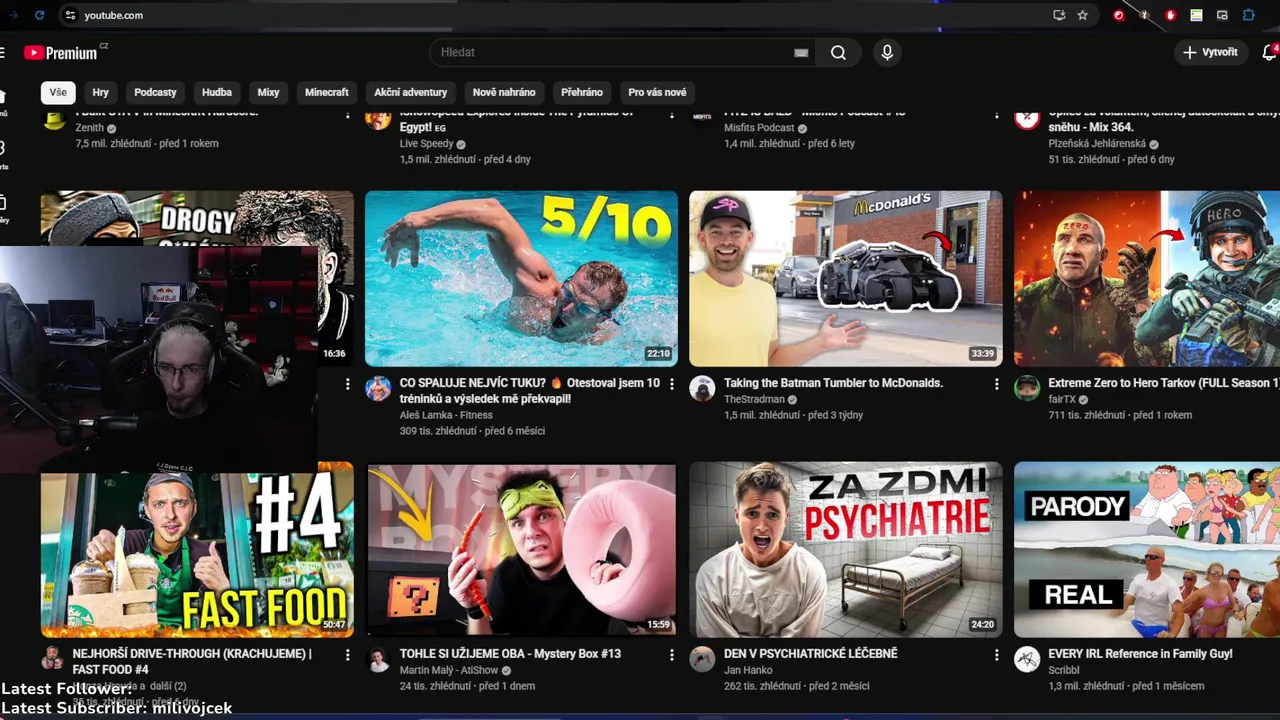This screenshot has height=720, width=1280.
Task: Select the Přehráno filter chip
Action: [x=582, y=92]
